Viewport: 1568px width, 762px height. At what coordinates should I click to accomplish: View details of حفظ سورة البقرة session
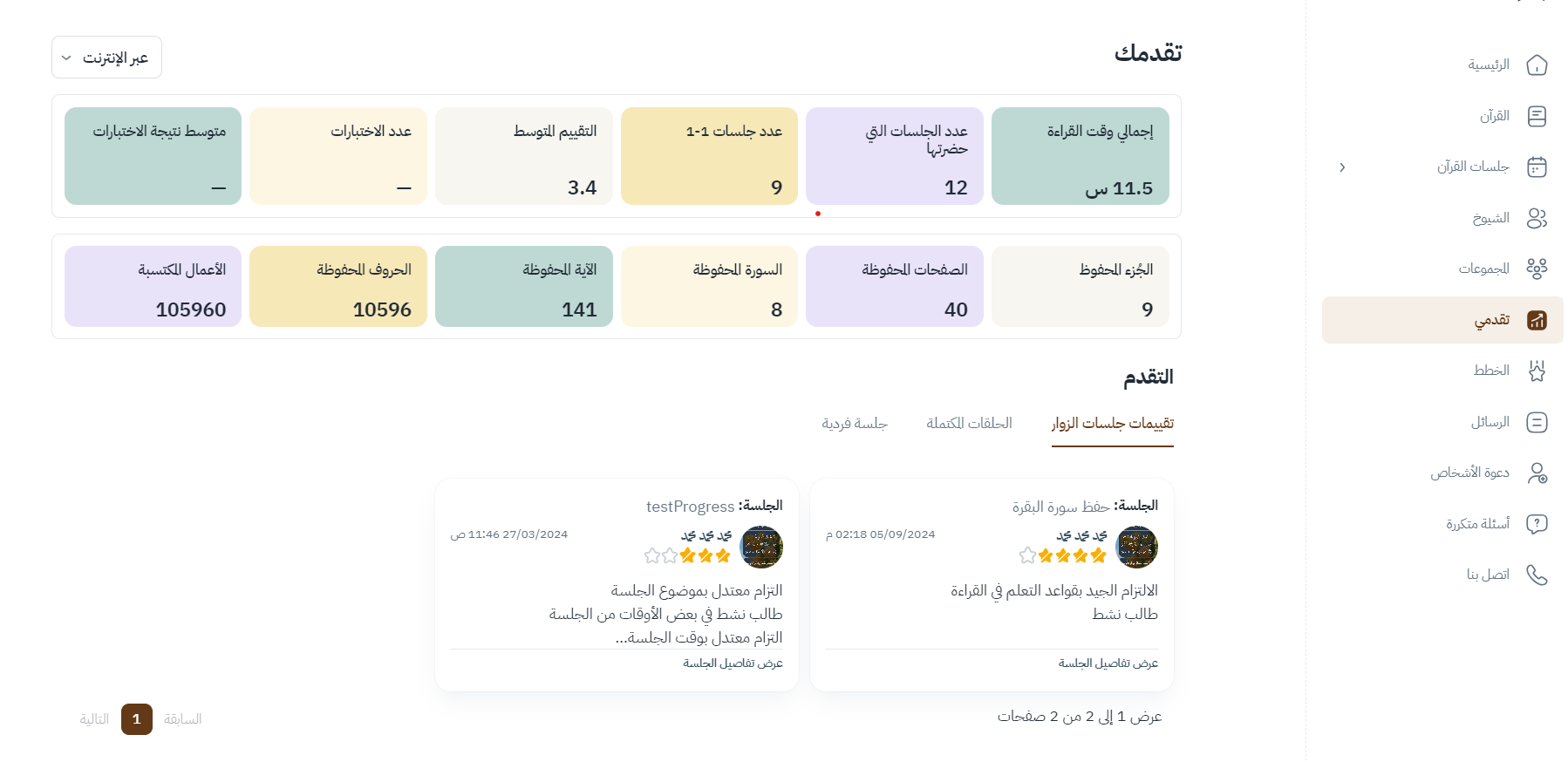(1108, 663)
